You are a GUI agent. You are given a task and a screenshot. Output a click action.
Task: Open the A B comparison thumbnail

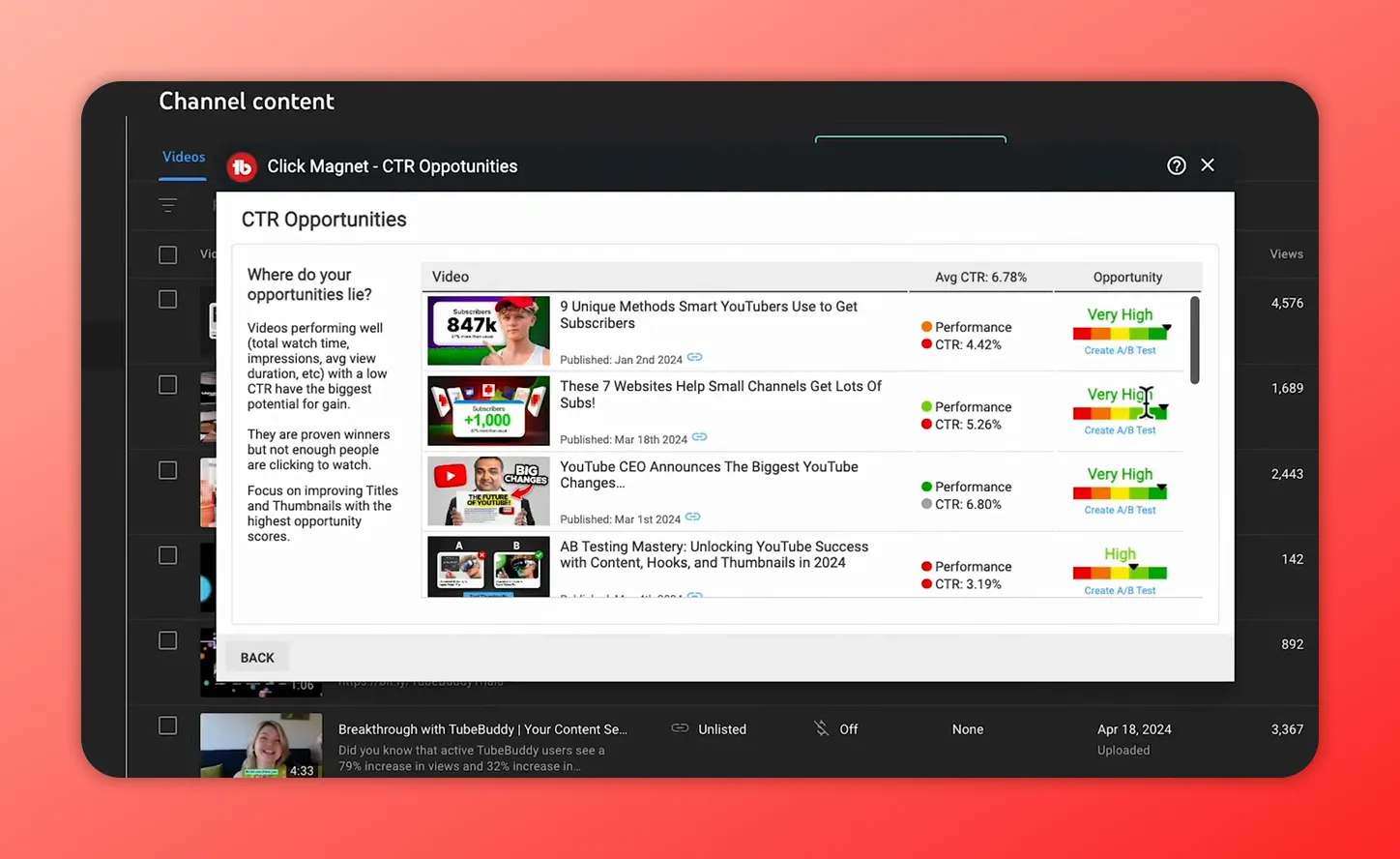click(488, 567)
